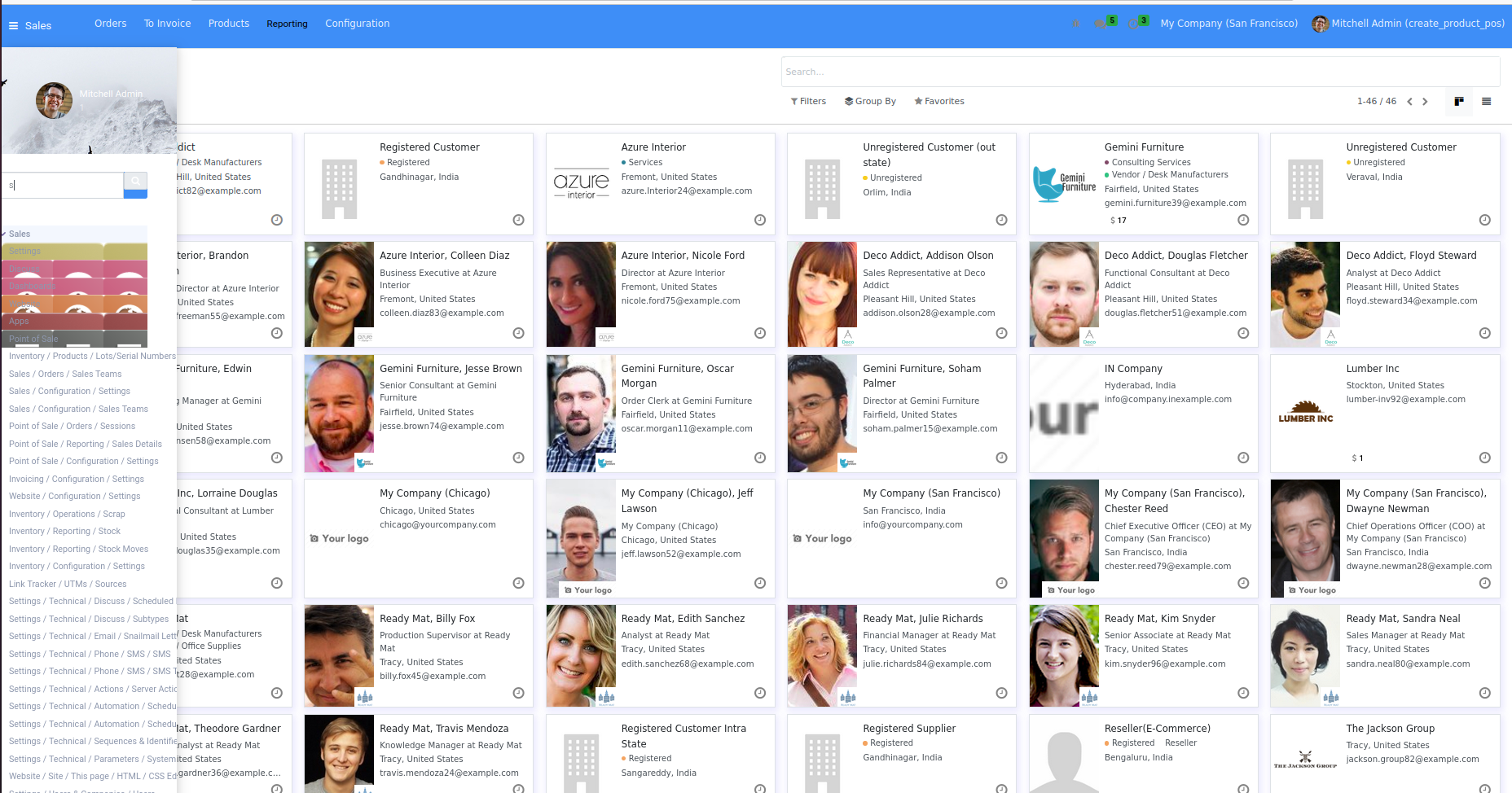Open activity clock on Colleen Diaz card
1512x793 pixels.
pyautogui.click(x=518, y=333)
